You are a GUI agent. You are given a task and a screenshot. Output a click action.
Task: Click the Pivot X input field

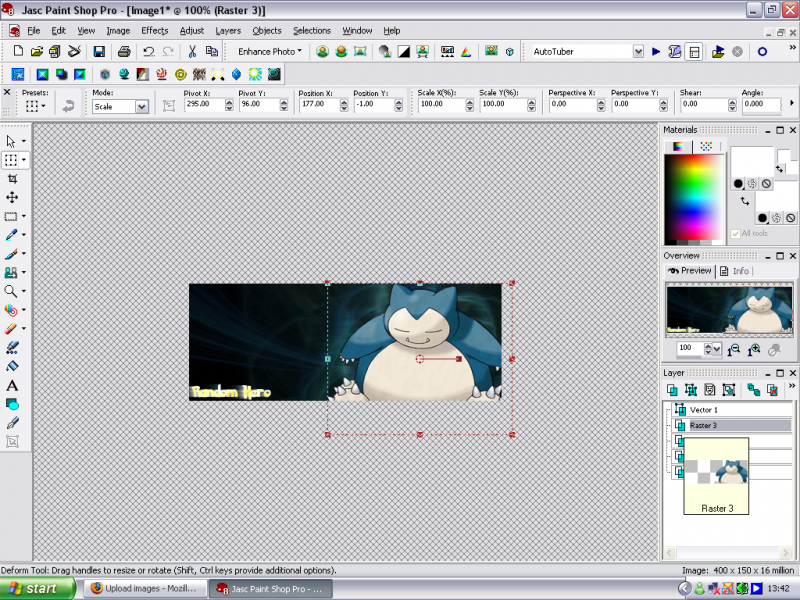(204, 104)
